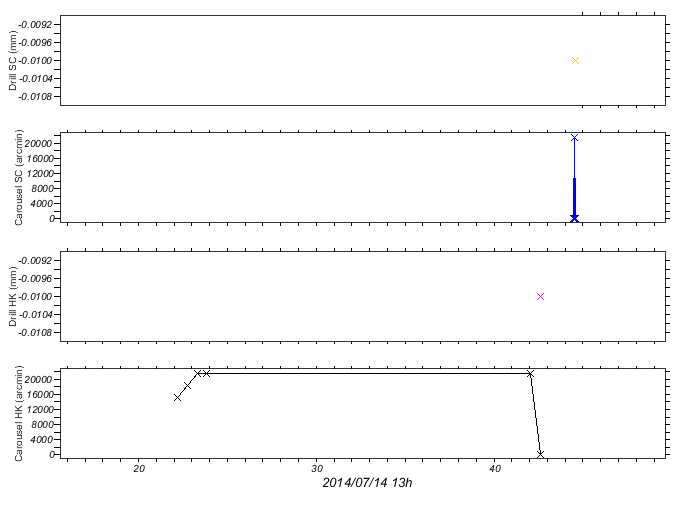This screenshot has height=505, width=675.
Task: Click "4000" tick on Carousel SC axis
Action: (x=42, y=203)
